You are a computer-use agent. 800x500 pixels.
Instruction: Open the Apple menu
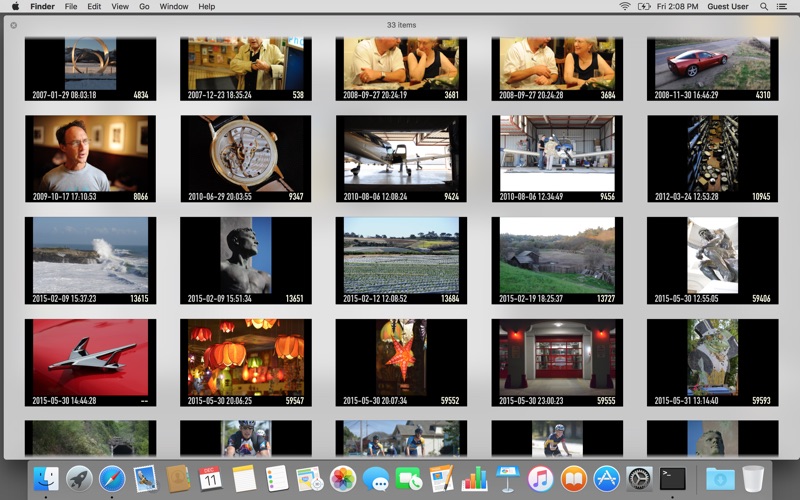[15, 7]
